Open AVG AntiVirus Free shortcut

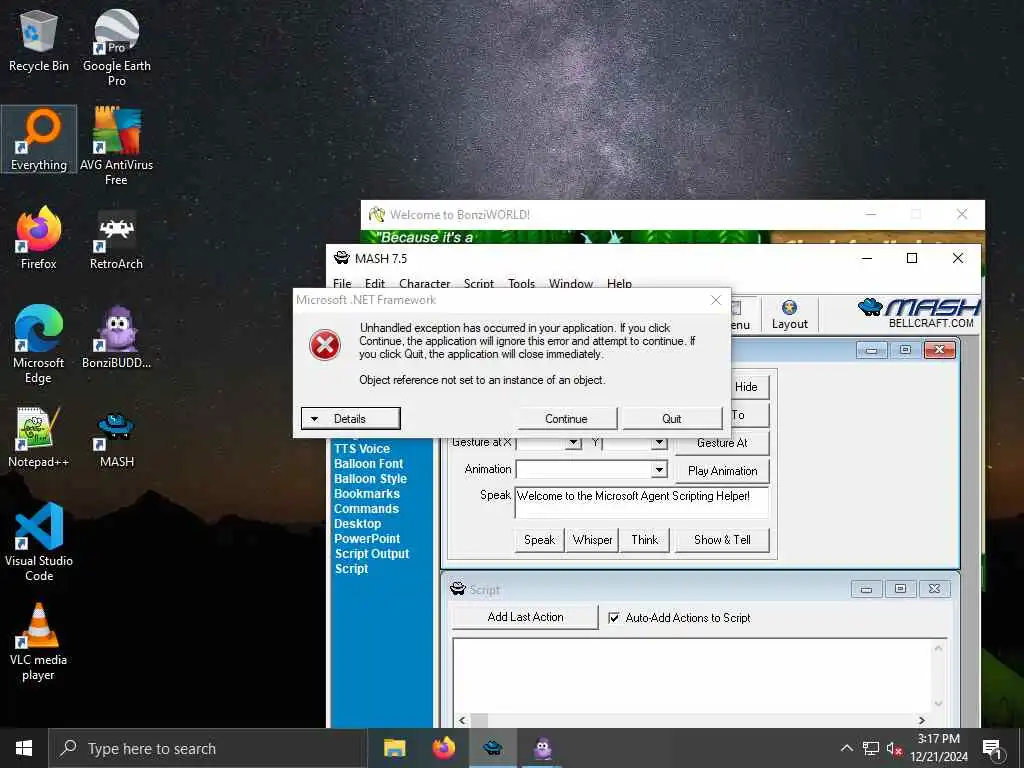(x=116, y=146)
